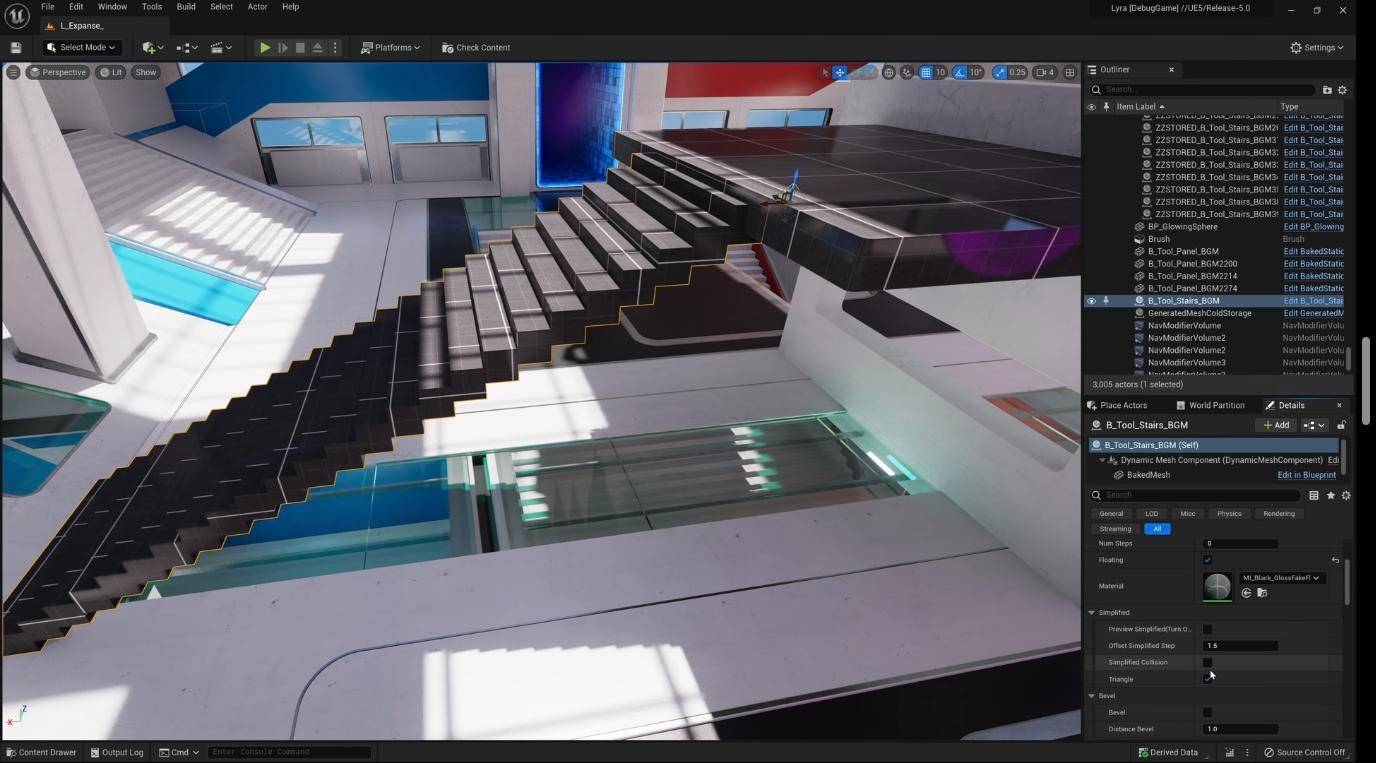The height and width of the screenshot is (763, 1376).
Task: Open the Build menu
Action: pyautogui.click(x=186, y=7)
